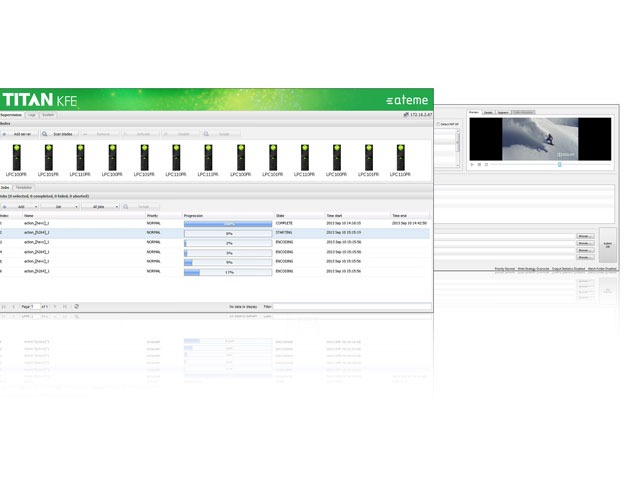Sort by the State column header
640x480 pixels.
point(300,216)
